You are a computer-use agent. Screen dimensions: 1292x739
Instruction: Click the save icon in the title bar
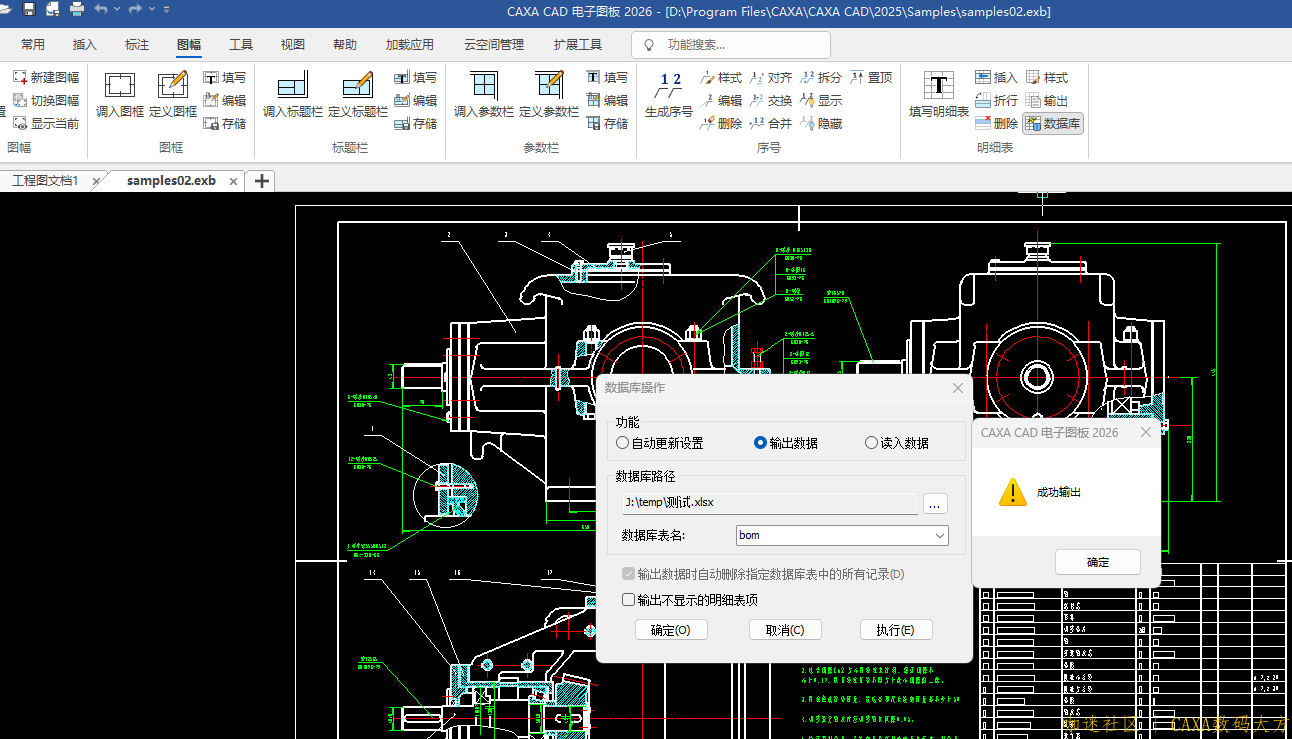[x=29, y=10]
